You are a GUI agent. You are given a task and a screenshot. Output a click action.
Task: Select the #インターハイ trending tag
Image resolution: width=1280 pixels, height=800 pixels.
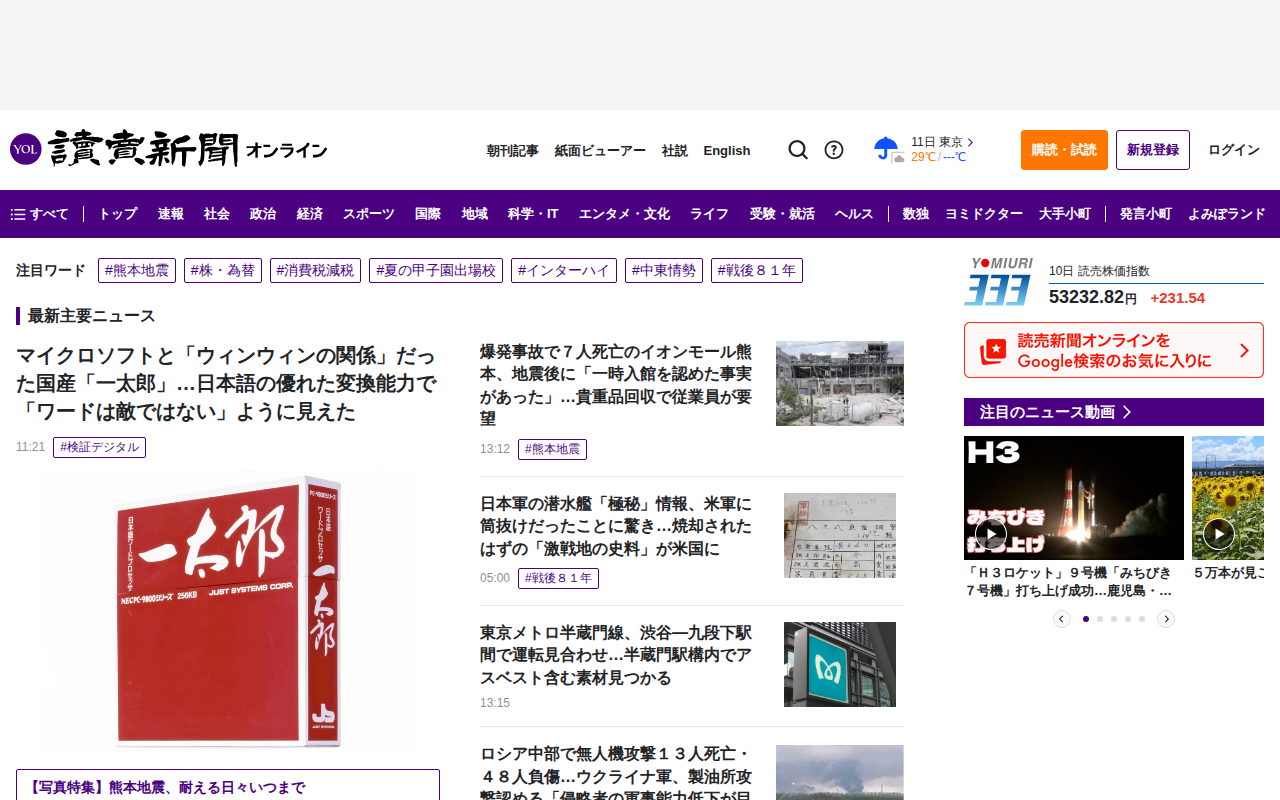pyautogui.click(x=564, y=271)
